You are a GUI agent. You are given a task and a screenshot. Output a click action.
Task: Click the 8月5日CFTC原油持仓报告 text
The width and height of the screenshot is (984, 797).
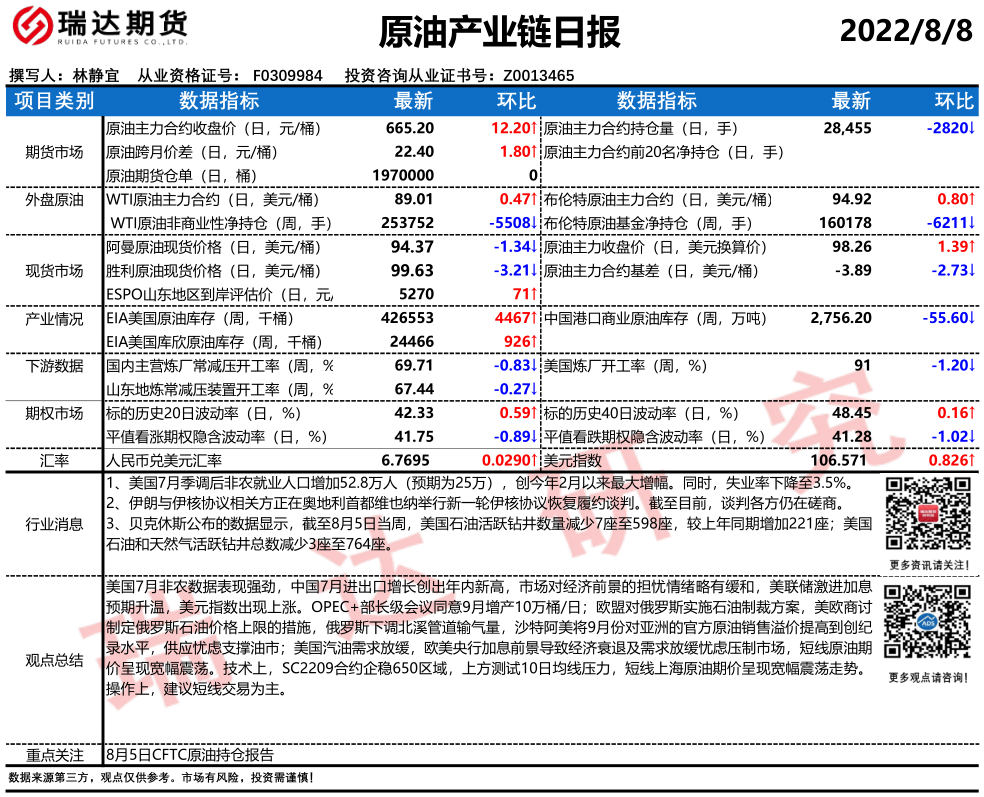point(189,755)
